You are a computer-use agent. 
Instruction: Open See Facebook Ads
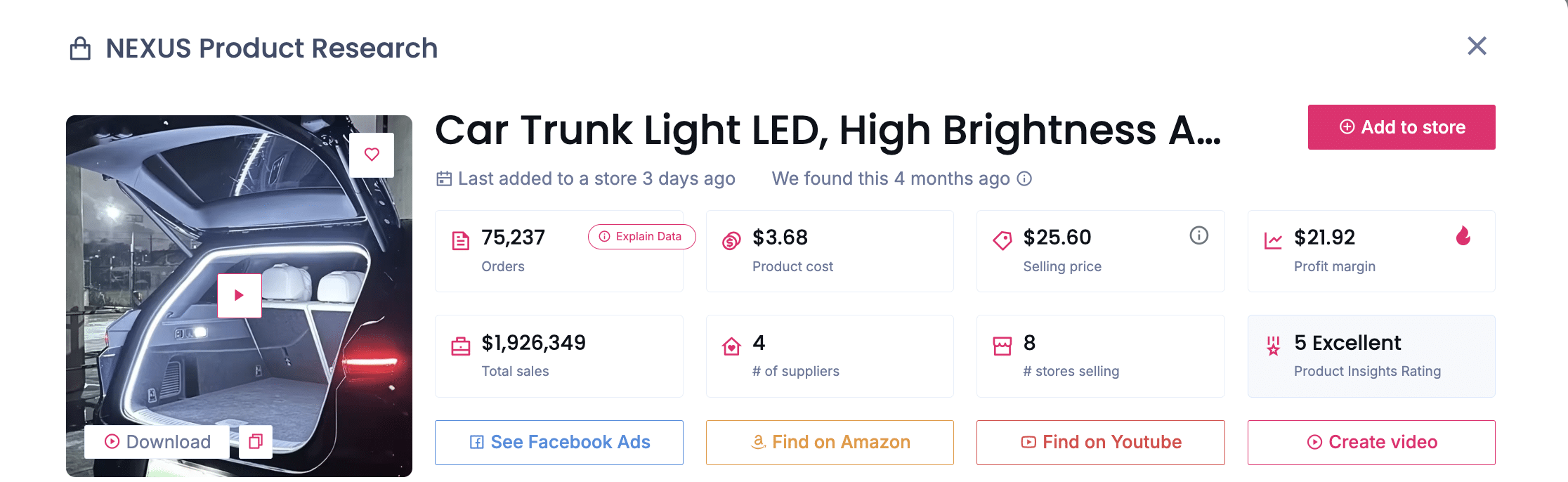558,442
